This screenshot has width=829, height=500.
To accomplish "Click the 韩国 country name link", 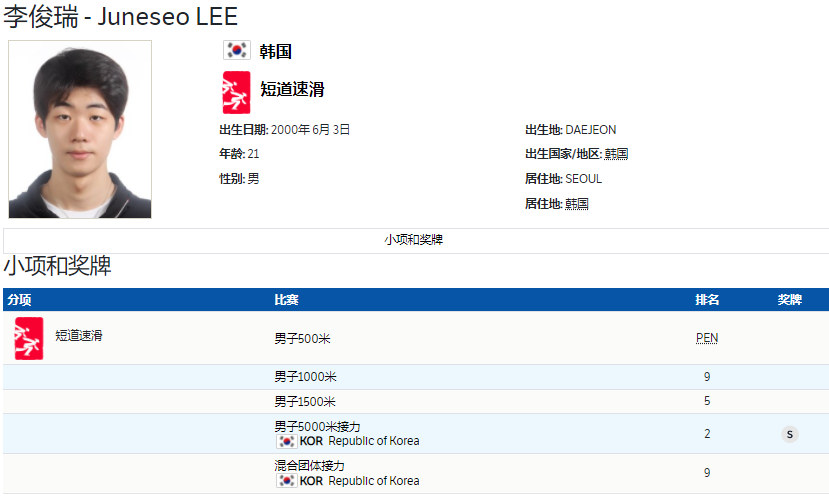I will (275, 51).
